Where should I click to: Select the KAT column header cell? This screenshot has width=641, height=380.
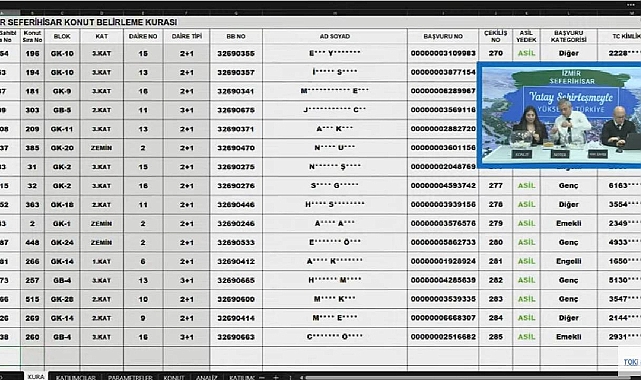pos(102,36)
